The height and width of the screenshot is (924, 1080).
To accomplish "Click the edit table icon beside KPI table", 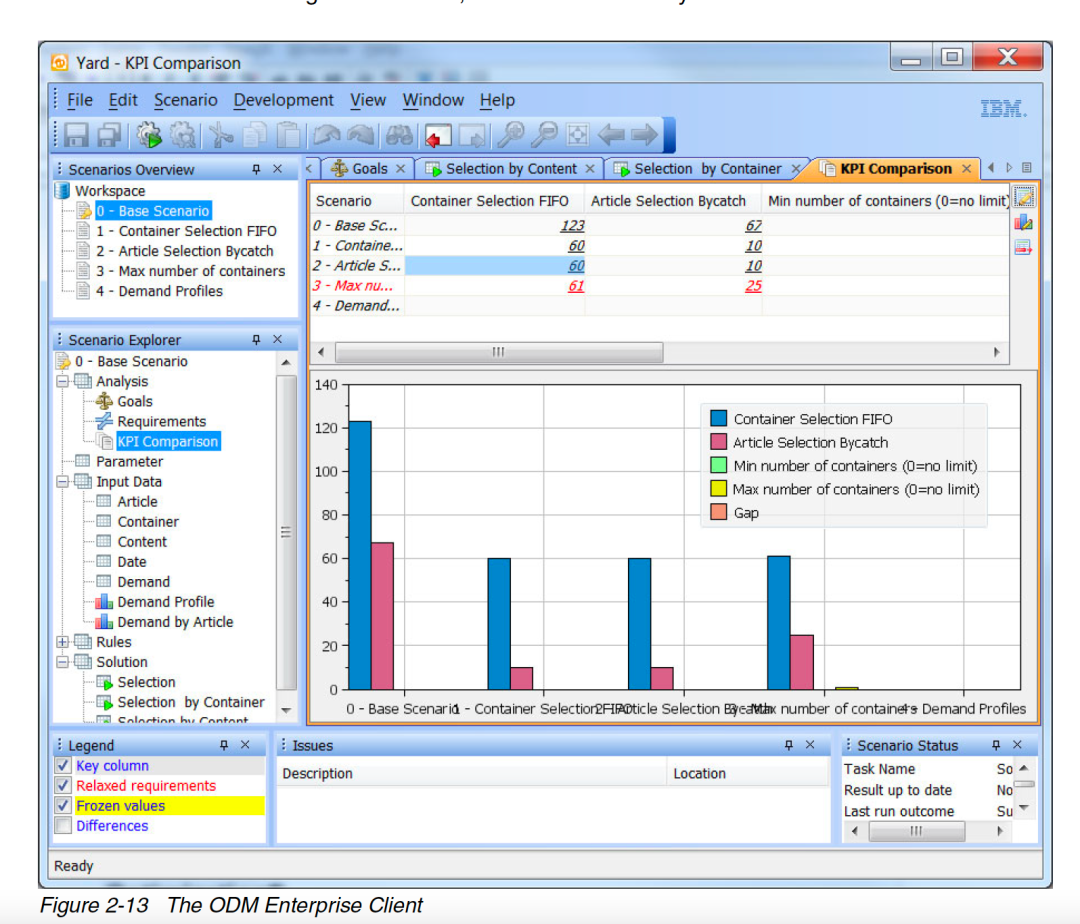I will (x=1024, y=198).
